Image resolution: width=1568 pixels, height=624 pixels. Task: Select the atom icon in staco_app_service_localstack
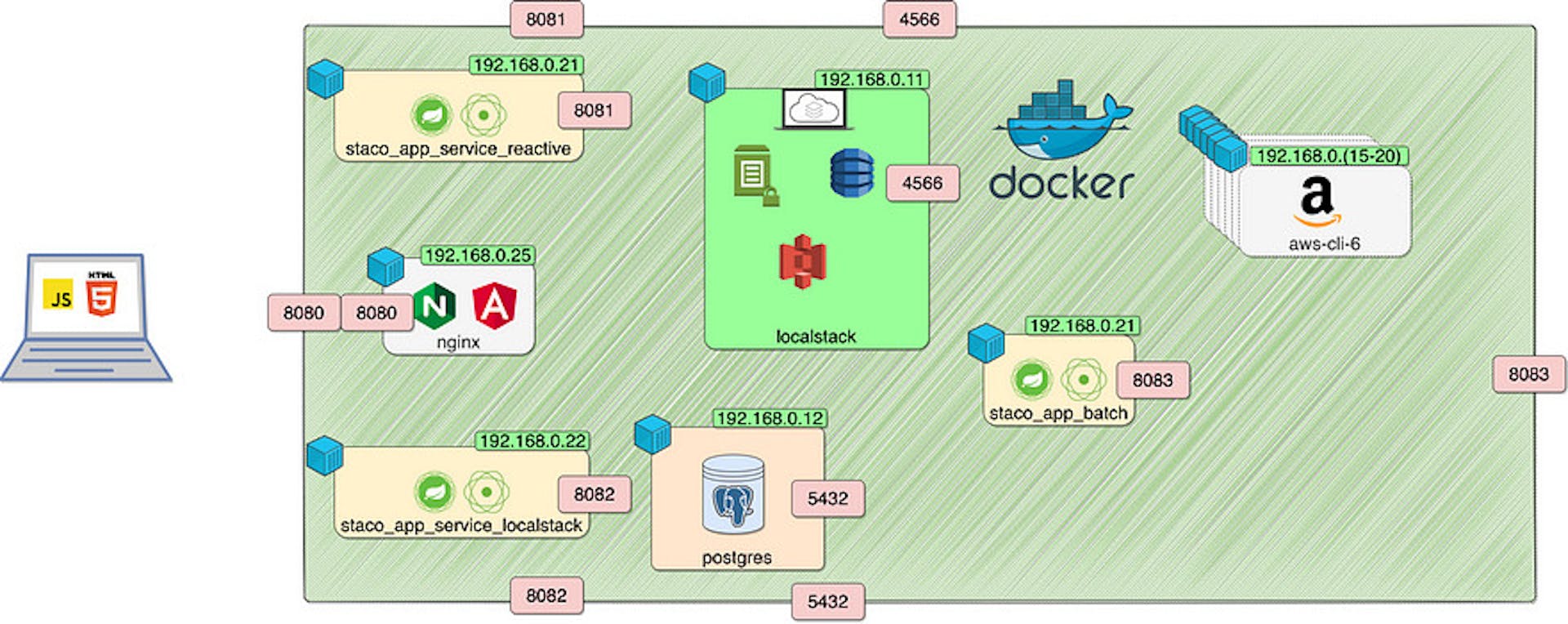(487, 492)
